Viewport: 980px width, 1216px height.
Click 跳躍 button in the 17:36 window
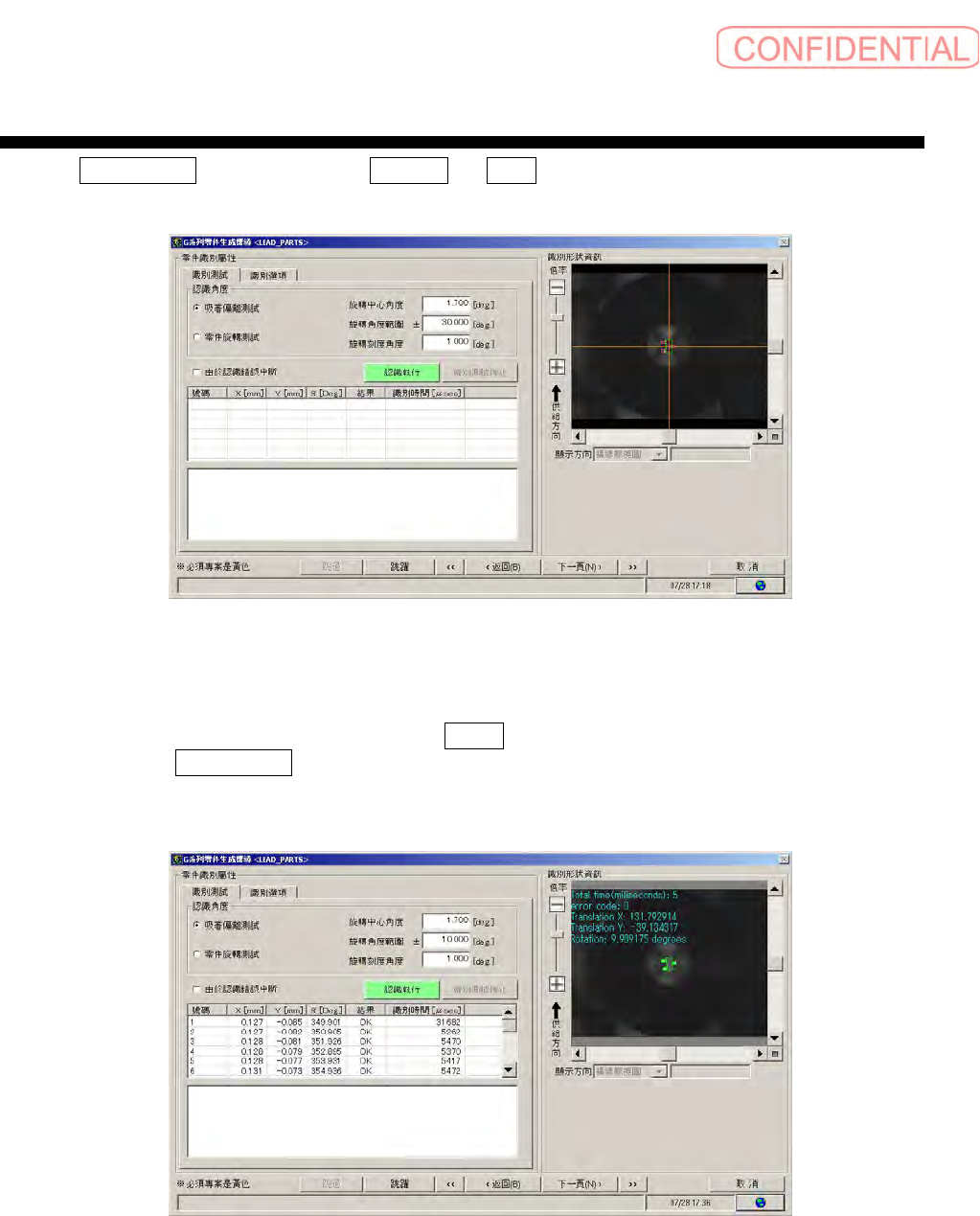click(399, 1184)
